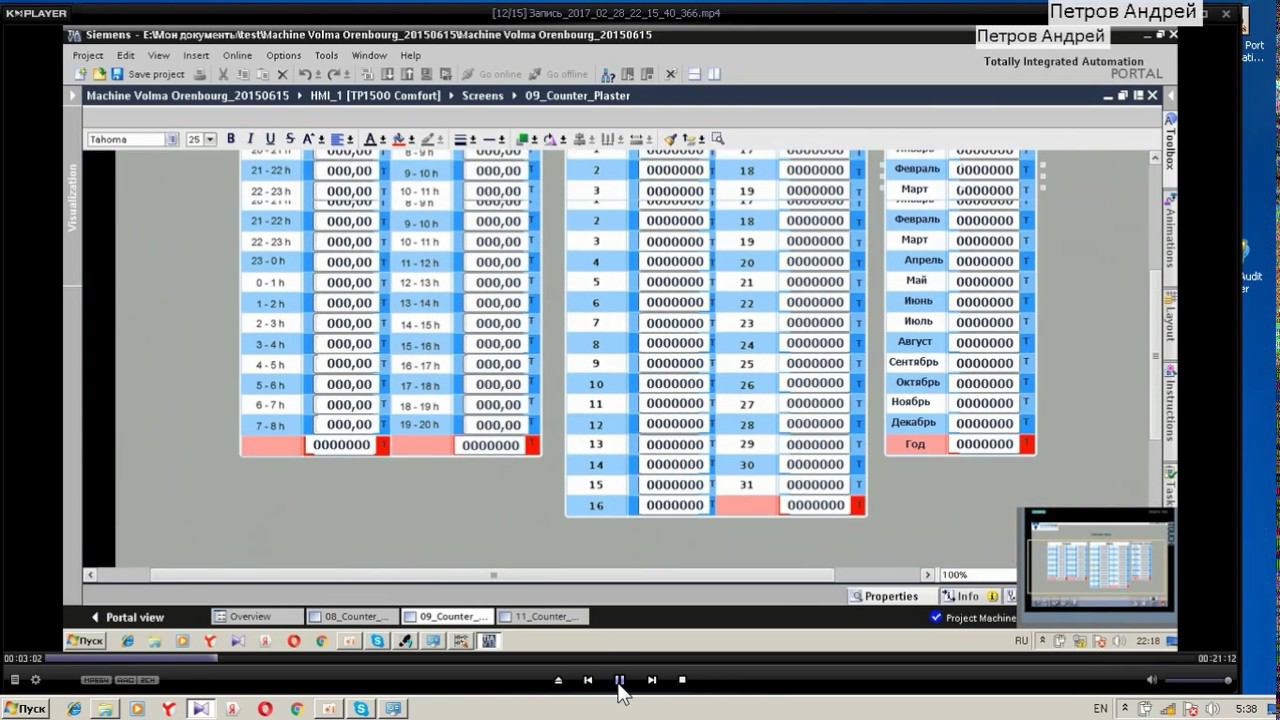Click the format painter brush icon
The image size is (1280, 720).
tap(670, 139)
